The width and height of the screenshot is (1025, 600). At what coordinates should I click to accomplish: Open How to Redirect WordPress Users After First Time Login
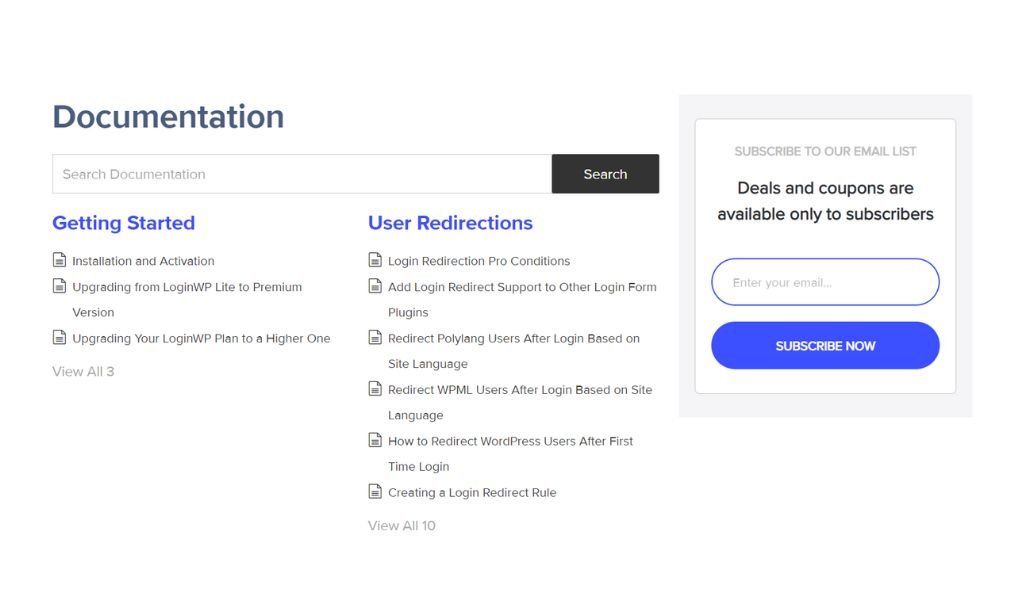click(511, 454)
